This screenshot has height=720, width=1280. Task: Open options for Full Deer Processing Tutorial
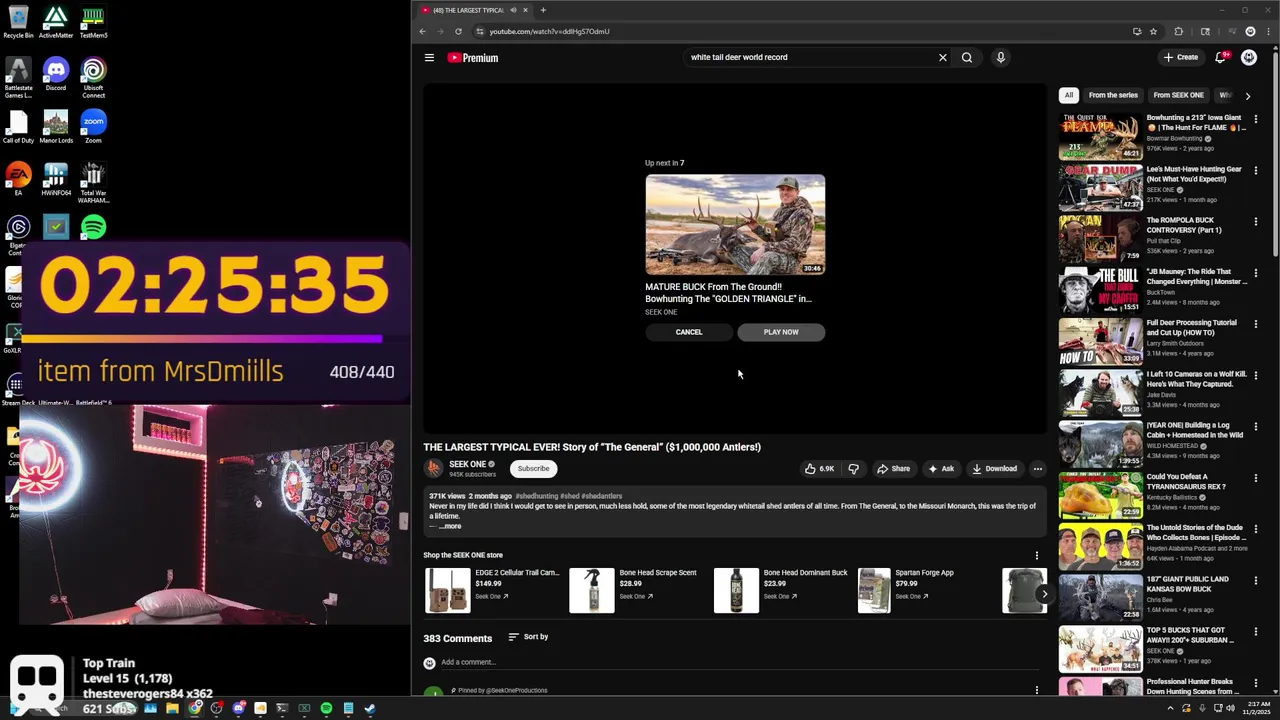click(1256, 324)
